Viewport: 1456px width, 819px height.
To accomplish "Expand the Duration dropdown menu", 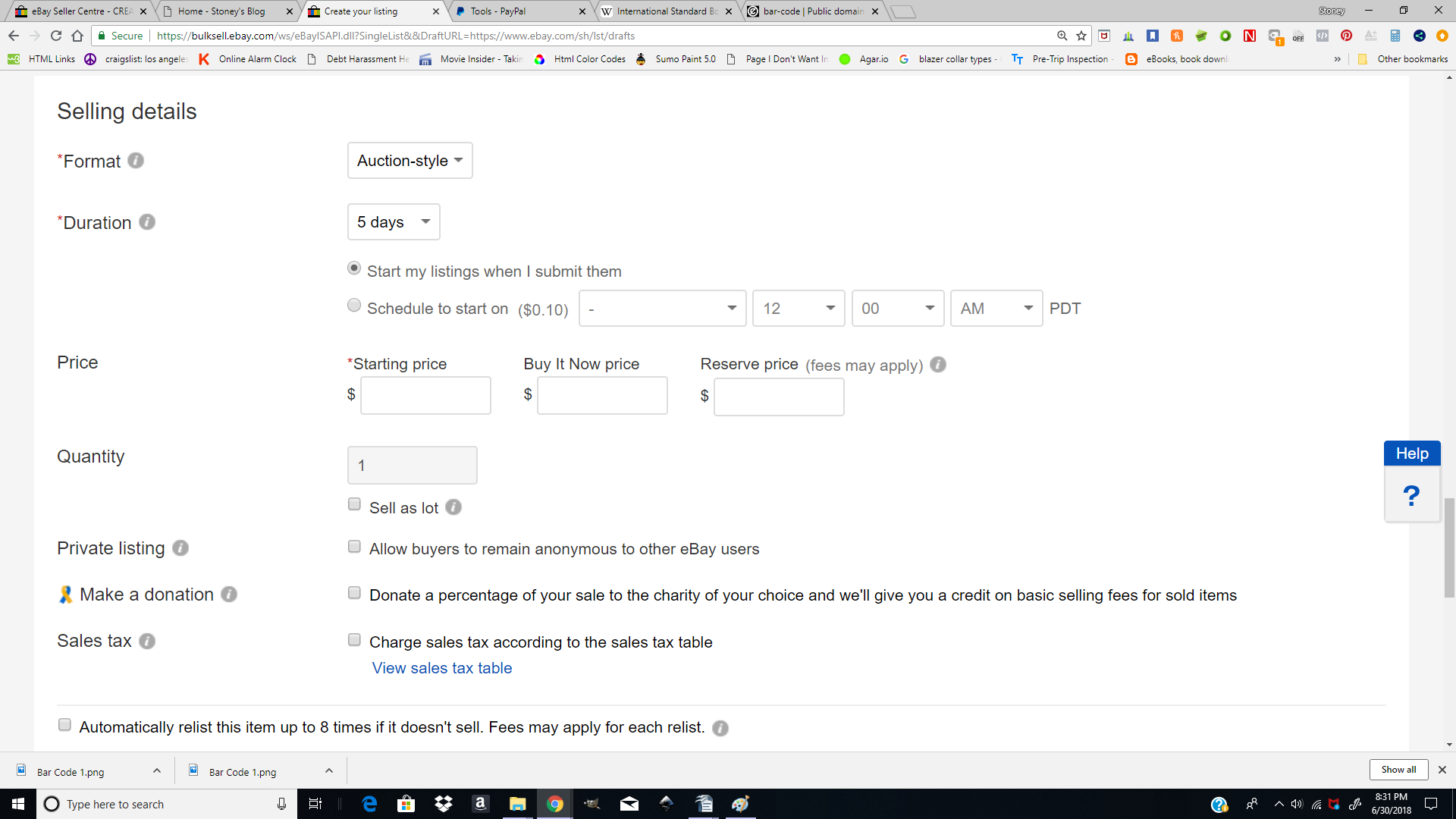I will pos(392,221).
